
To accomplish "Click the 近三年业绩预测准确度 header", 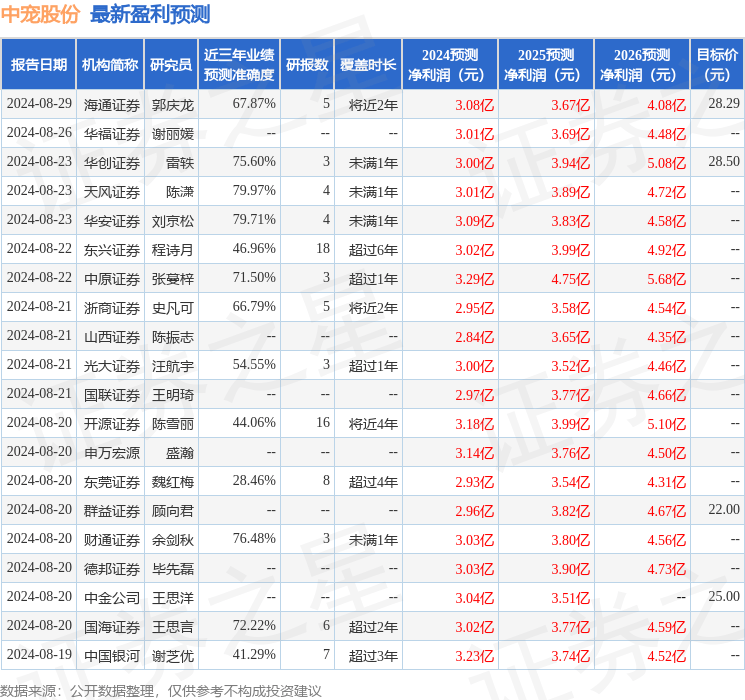I will (x=238, y=65).
